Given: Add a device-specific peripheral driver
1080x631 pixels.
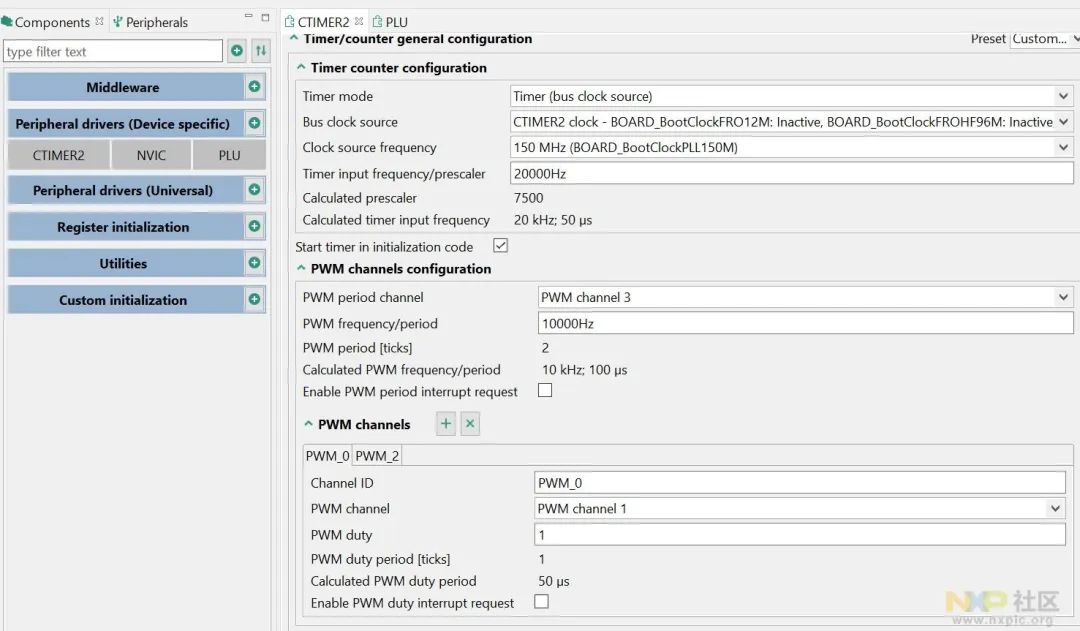Looking at the screenshot, I should pos(254,124).
